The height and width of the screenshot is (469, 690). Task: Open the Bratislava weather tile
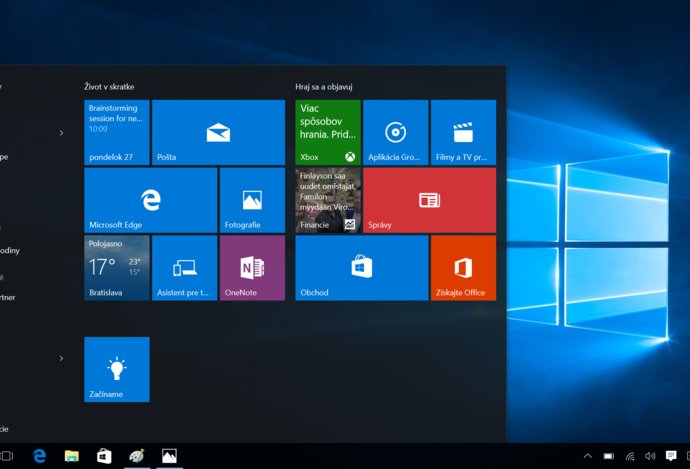117,268
